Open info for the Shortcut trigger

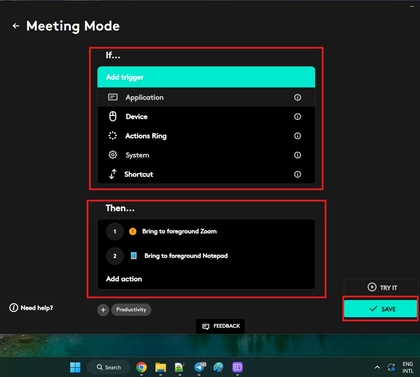click(297, 174)
